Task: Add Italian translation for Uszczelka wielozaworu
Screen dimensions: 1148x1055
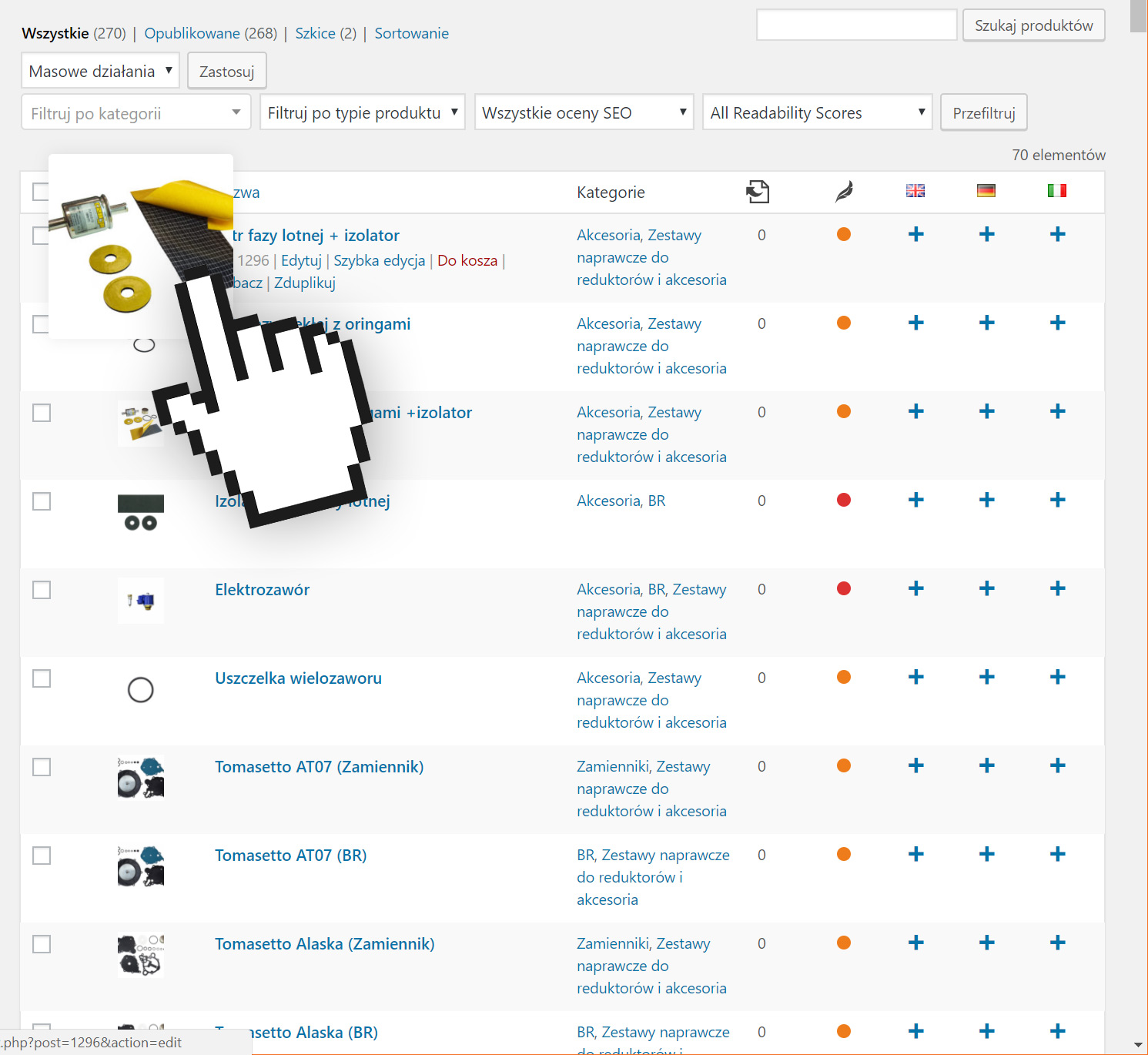Action: [1057, 677]
